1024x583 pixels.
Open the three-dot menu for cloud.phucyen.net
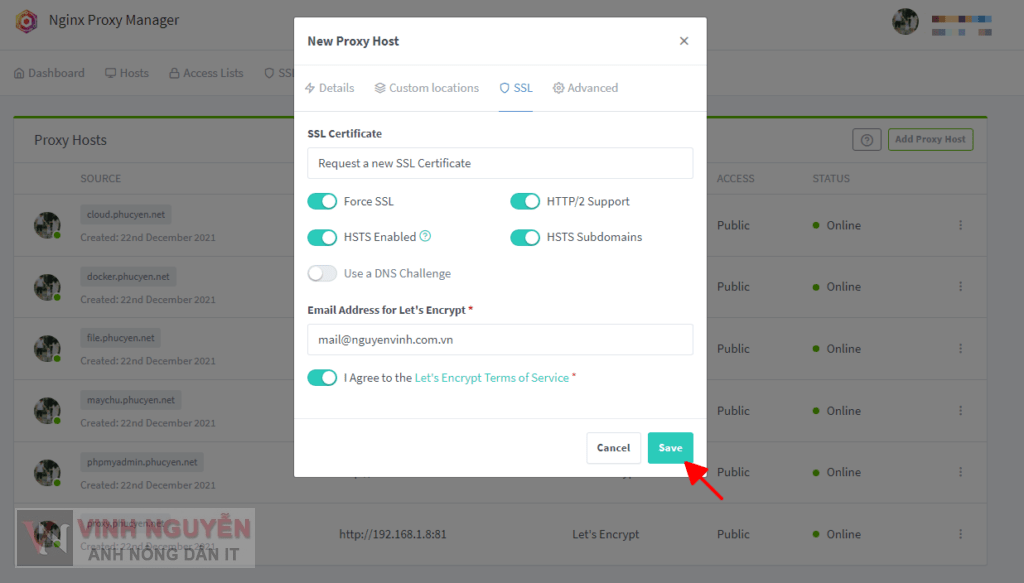point(960,226)
